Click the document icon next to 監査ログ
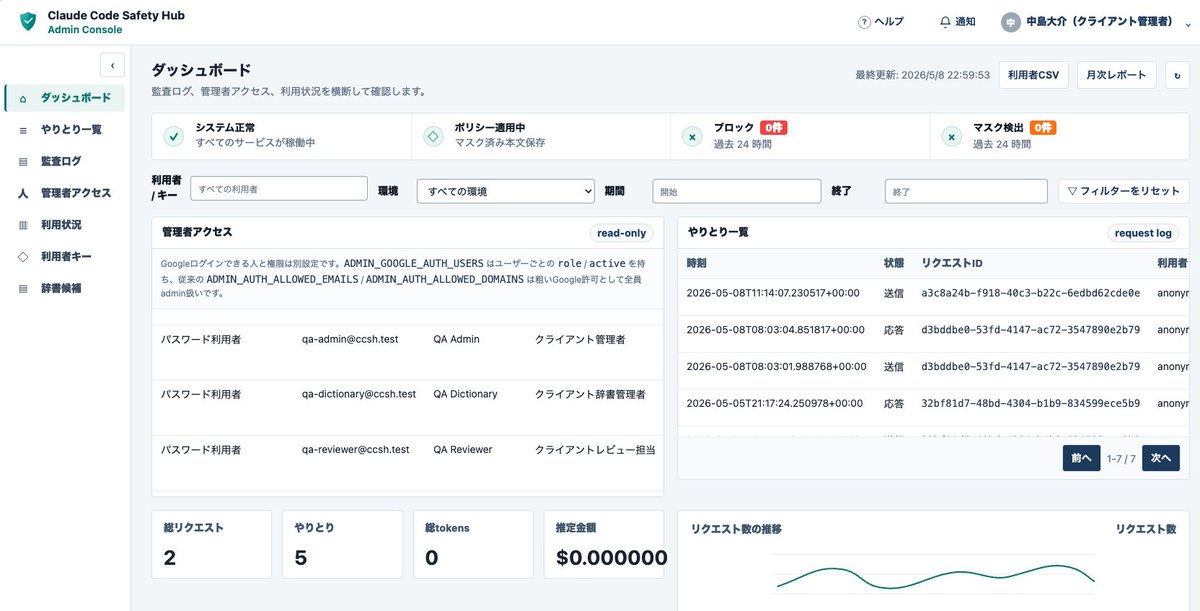 tap(23, 162)
